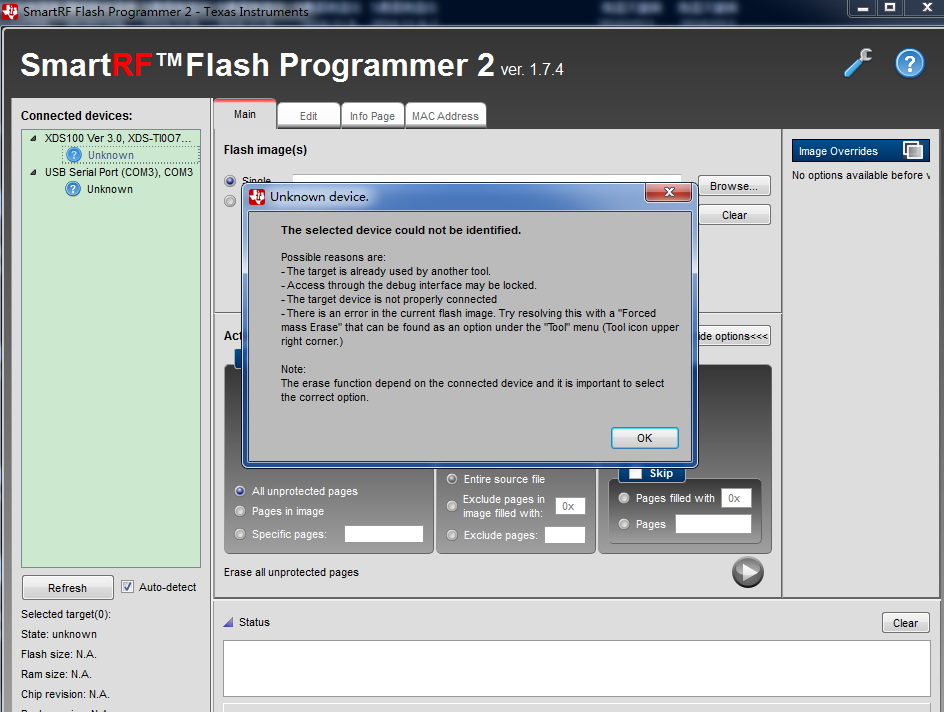Click the Pages input field under Skip
The width and height of the screenshot is (944, 712).
713,524
